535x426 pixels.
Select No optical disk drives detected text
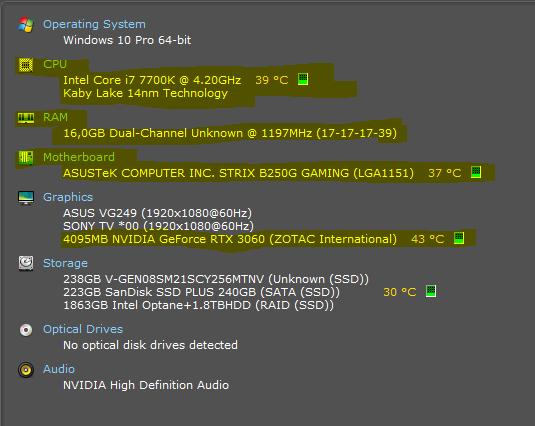[150, 345]
